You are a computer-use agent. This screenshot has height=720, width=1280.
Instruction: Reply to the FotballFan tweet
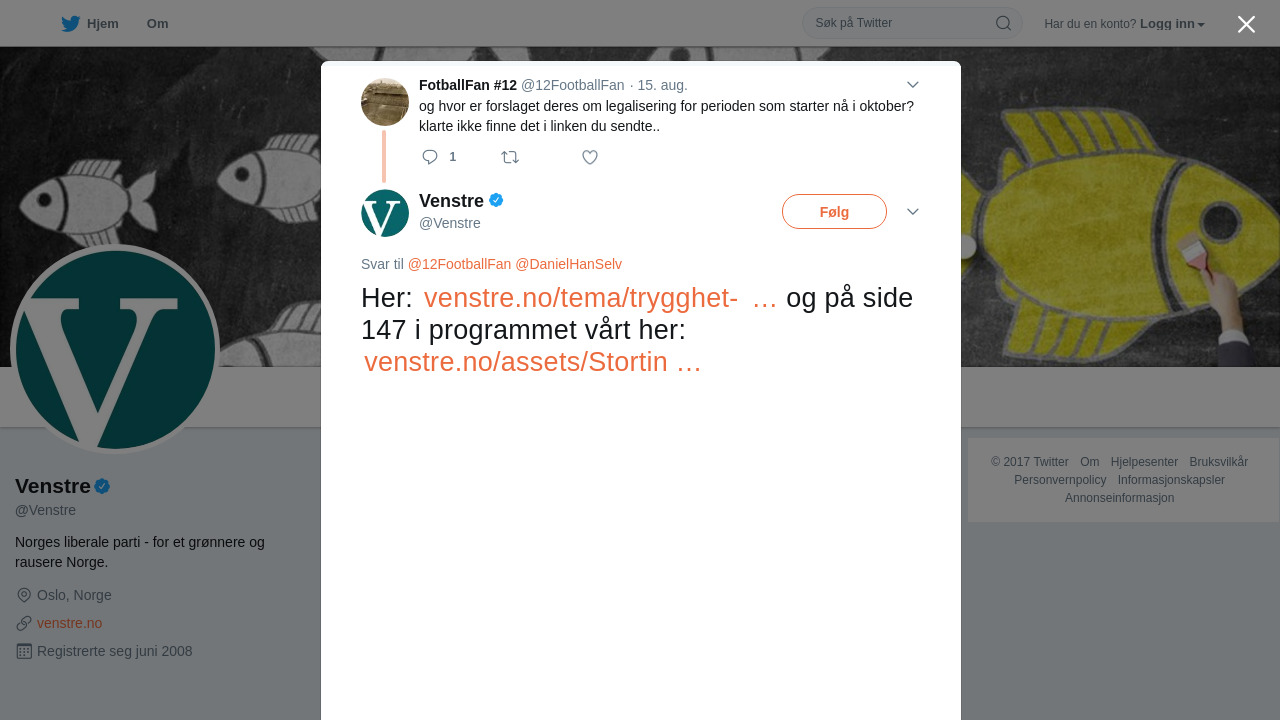click(430, 157)
